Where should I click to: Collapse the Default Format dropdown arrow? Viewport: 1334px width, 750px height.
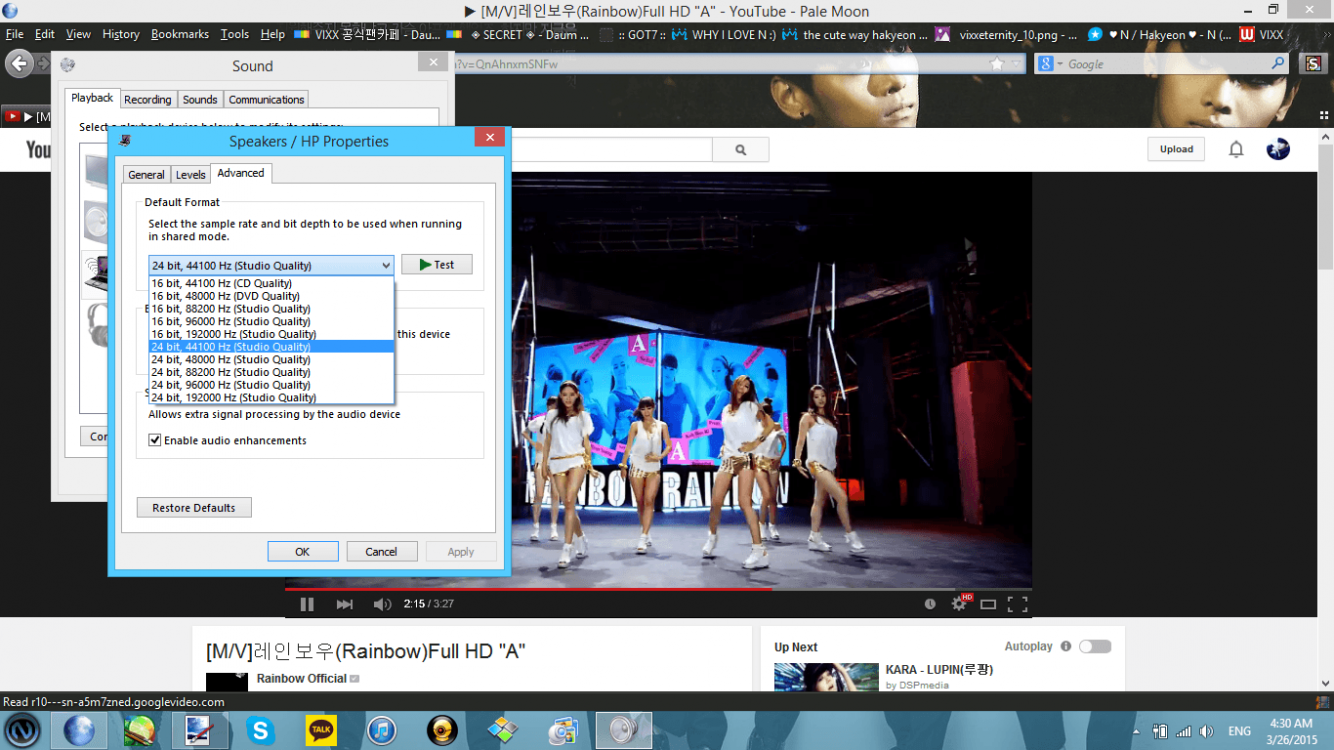pyautogui.click(x=386, y=264)
